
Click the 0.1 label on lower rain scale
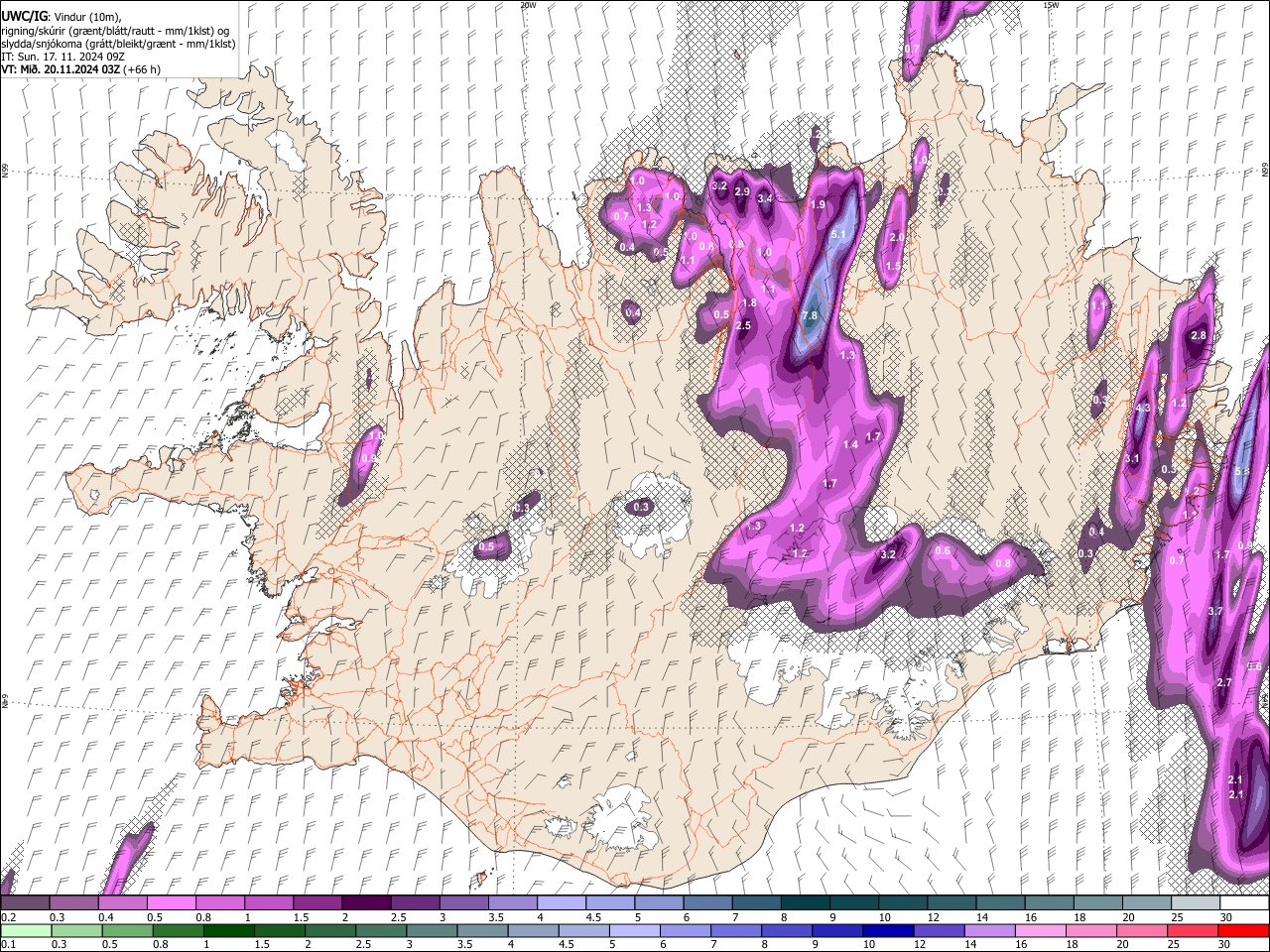[8, 944]
